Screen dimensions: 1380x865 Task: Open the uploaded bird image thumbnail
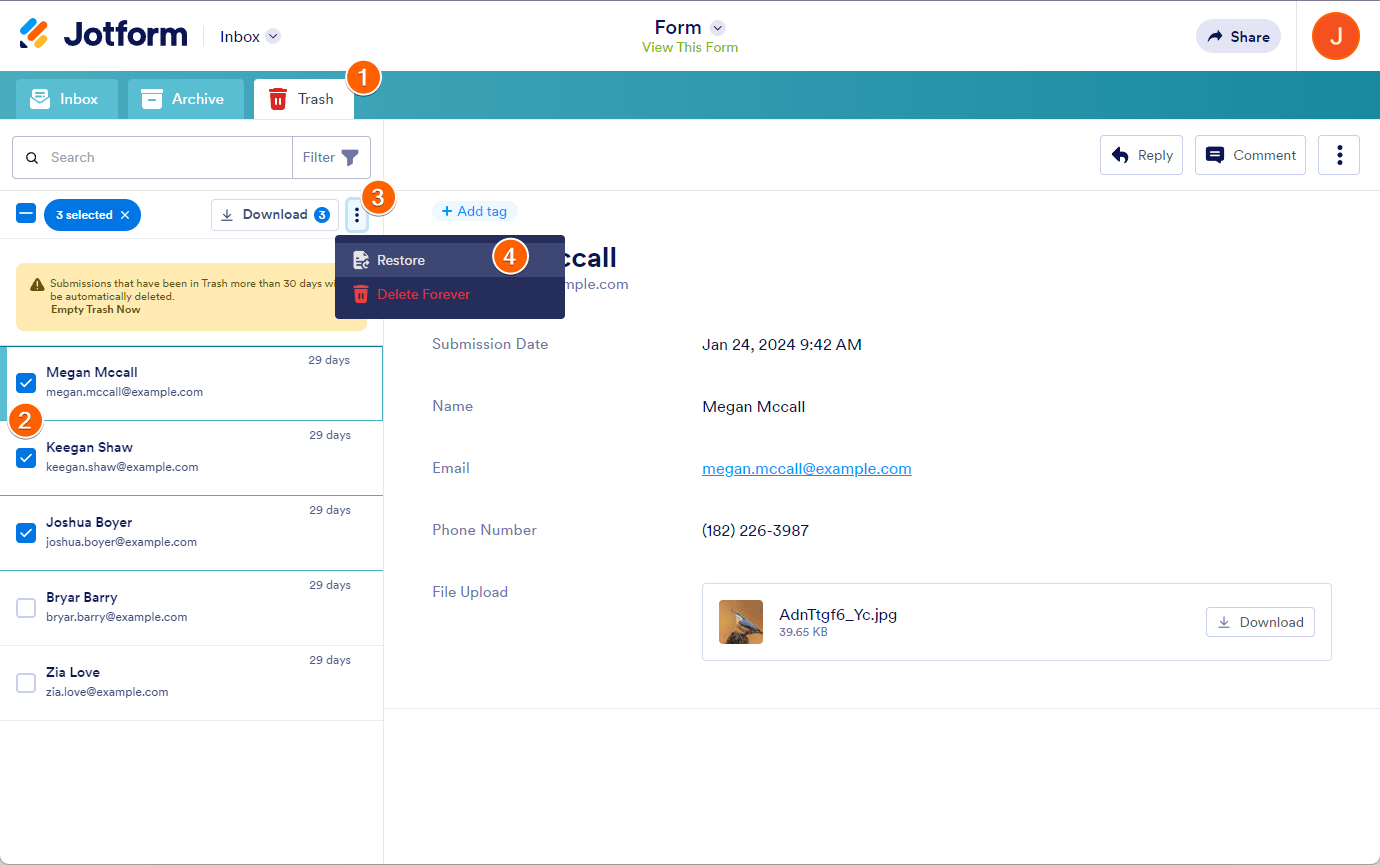click(x=740, y=621)
